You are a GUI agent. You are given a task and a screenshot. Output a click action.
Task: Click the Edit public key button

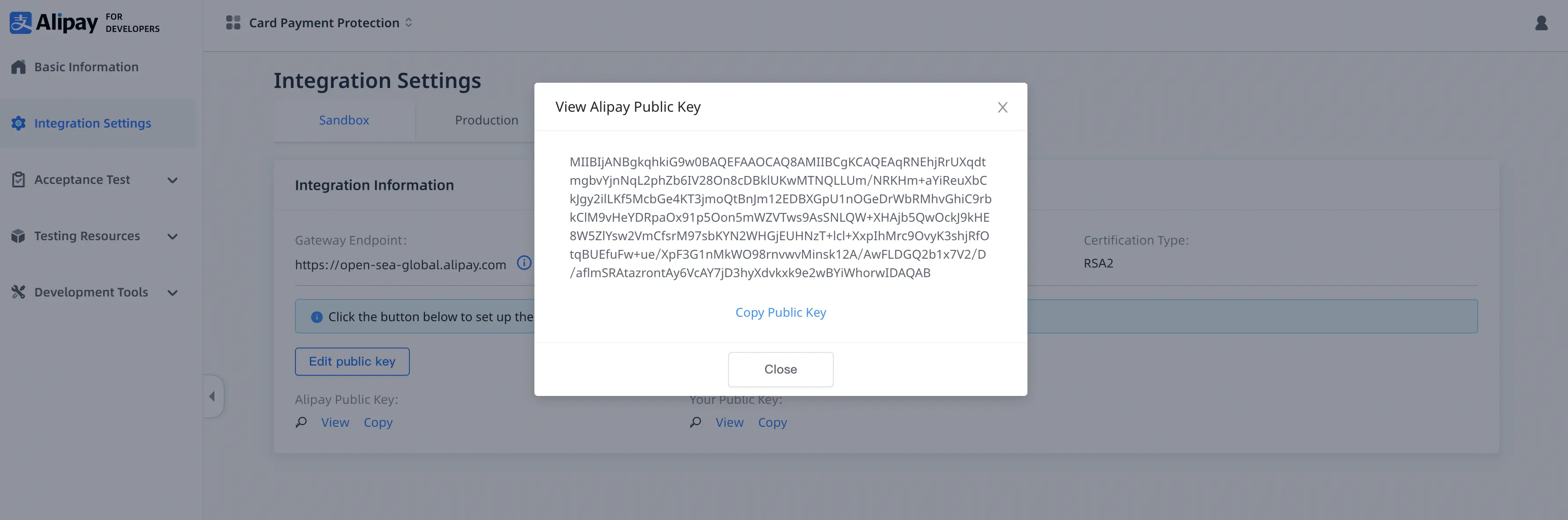click(352, 362)
